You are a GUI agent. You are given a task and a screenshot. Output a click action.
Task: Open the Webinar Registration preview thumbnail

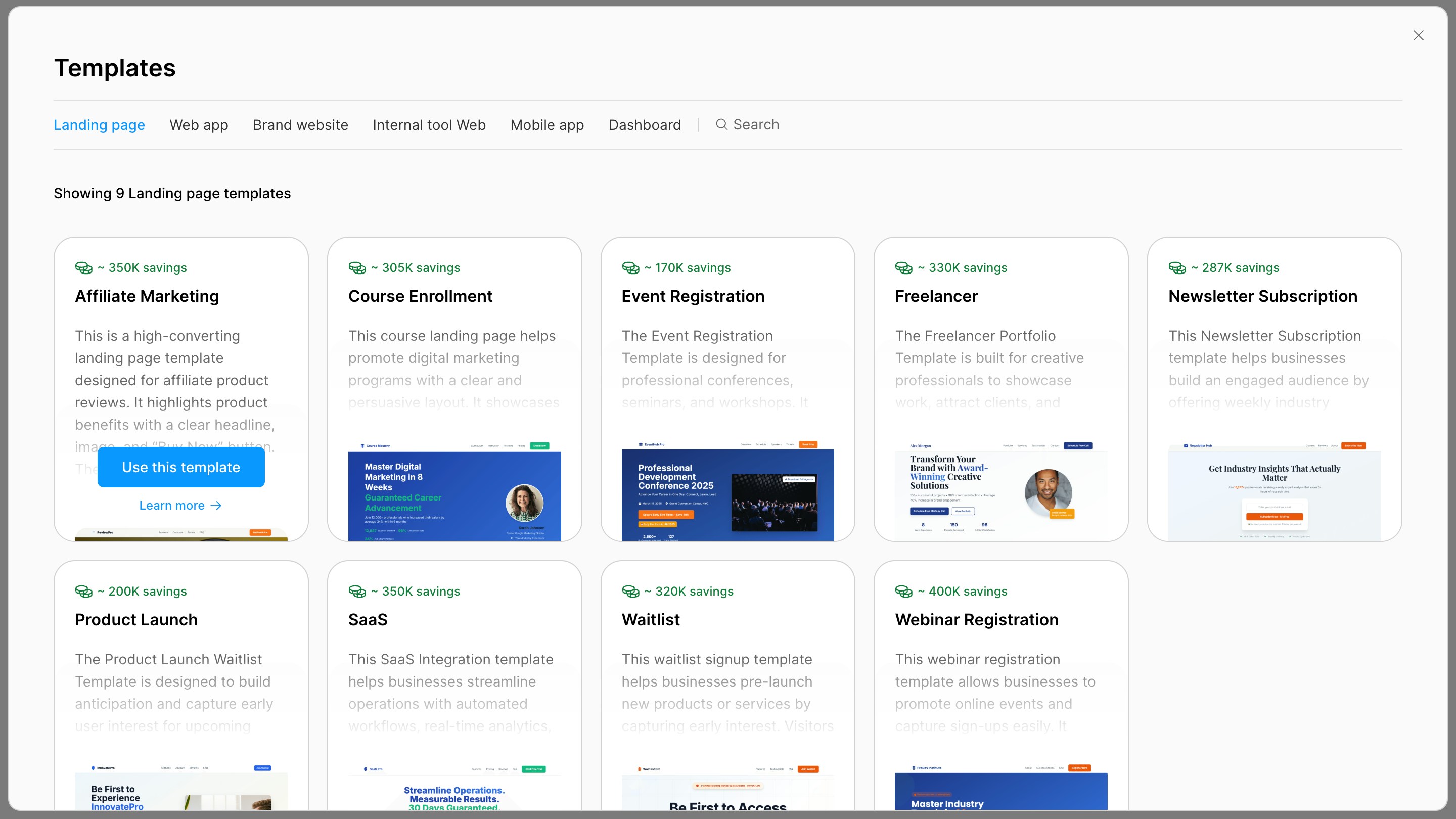(1001, 787)
